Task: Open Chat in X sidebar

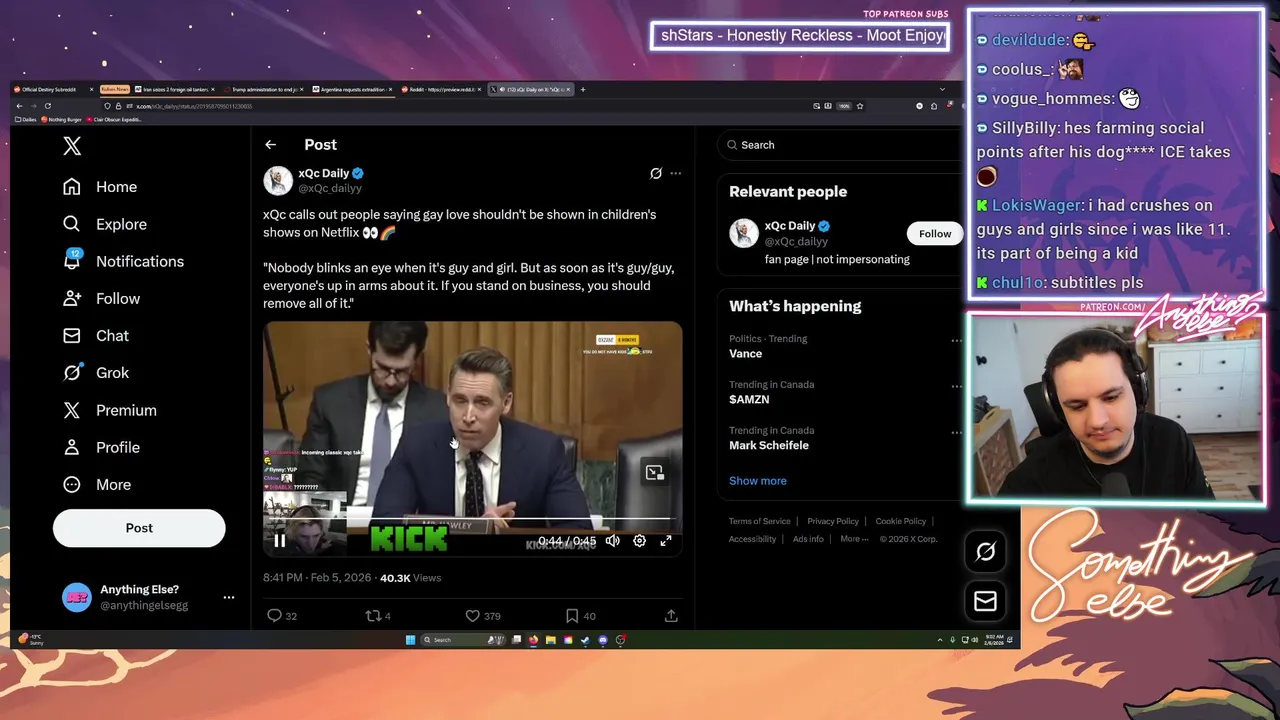Action: pyautogui.click(x=96, y=335)
